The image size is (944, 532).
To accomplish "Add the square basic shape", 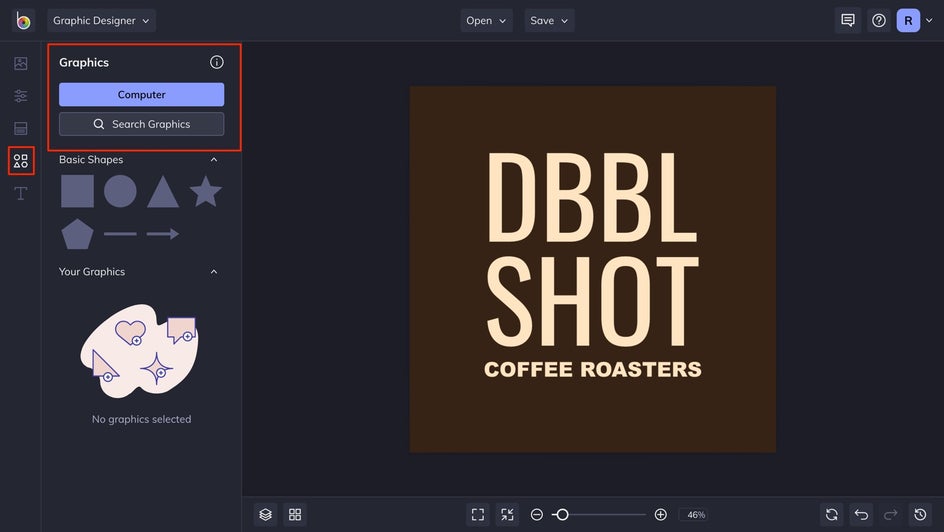I will (78, 191).
